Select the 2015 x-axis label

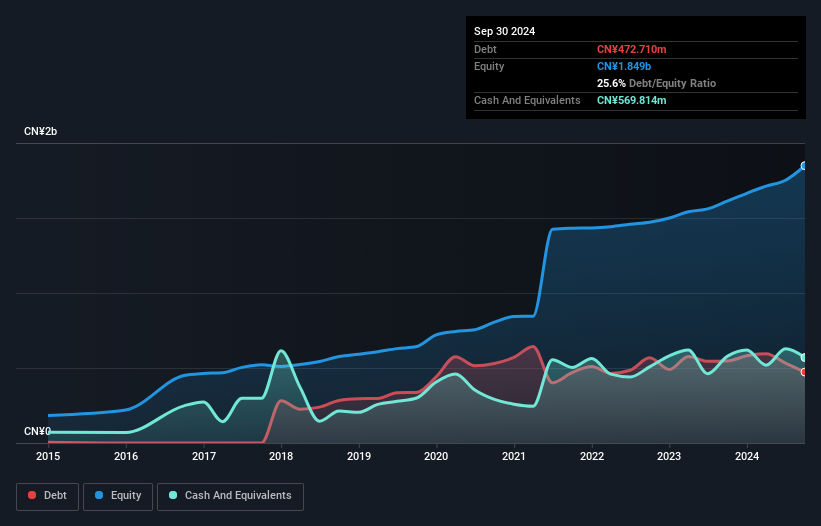(x=48, y=456)
